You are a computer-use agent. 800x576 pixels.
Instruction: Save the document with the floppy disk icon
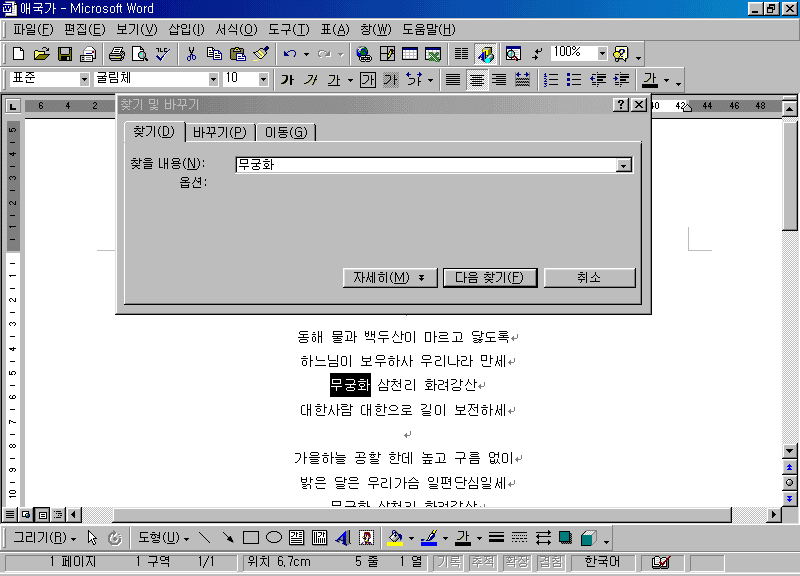[65, 54]
